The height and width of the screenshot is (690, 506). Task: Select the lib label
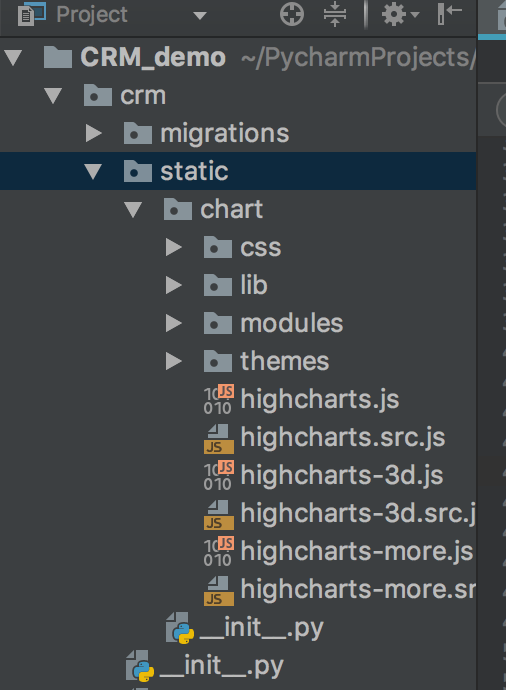(x=254, y=285)
